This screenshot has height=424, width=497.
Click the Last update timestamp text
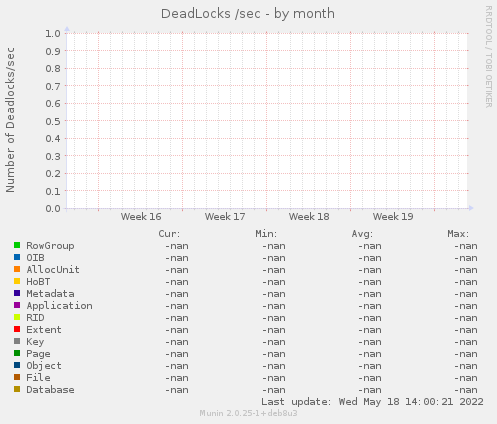pos(372,402)
